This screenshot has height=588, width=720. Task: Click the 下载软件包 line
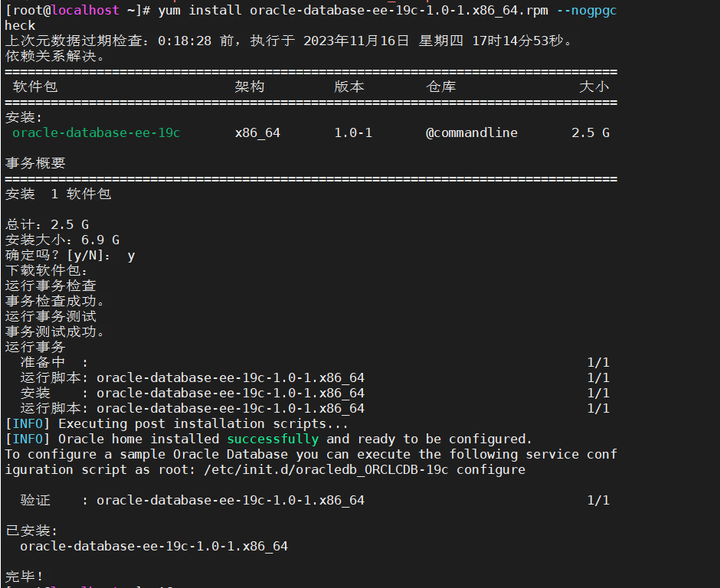coord(46,270)
